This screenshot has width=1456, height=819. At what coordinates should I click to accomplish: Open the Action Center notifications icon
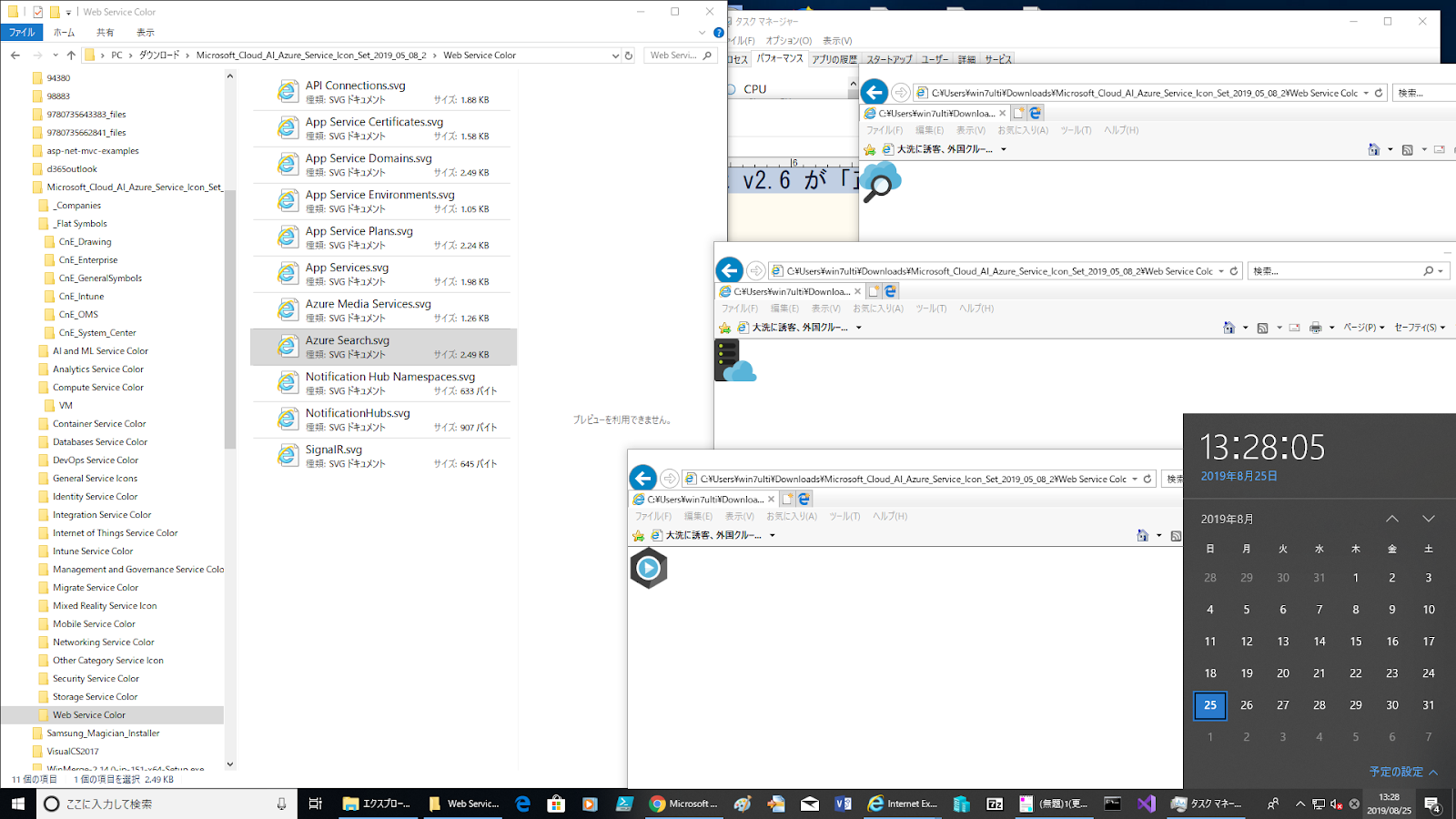pyautogui.click(x=1431, y=804)
